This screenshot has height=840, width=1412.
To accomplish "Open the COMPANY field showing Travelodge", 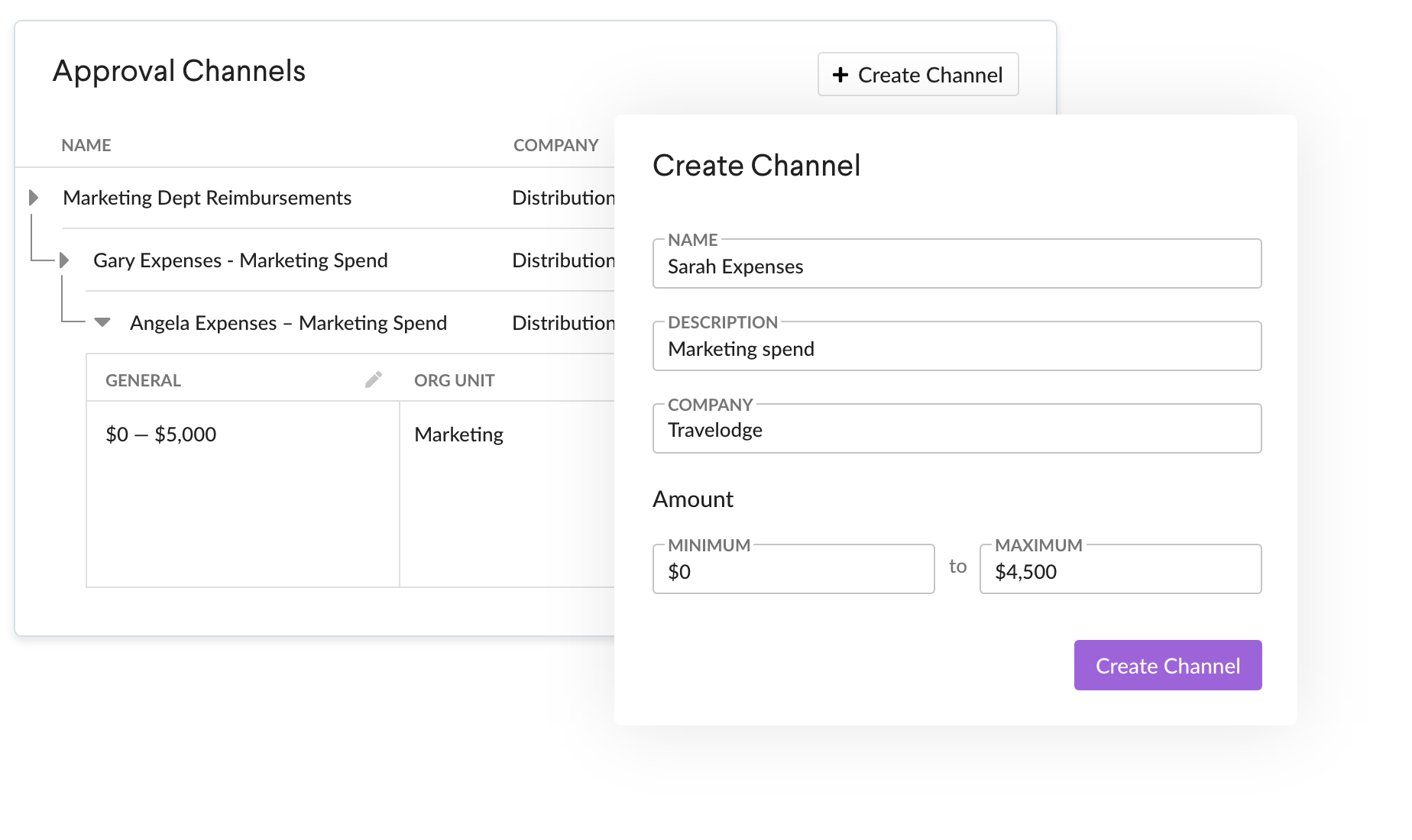I will tap(957, 429).
